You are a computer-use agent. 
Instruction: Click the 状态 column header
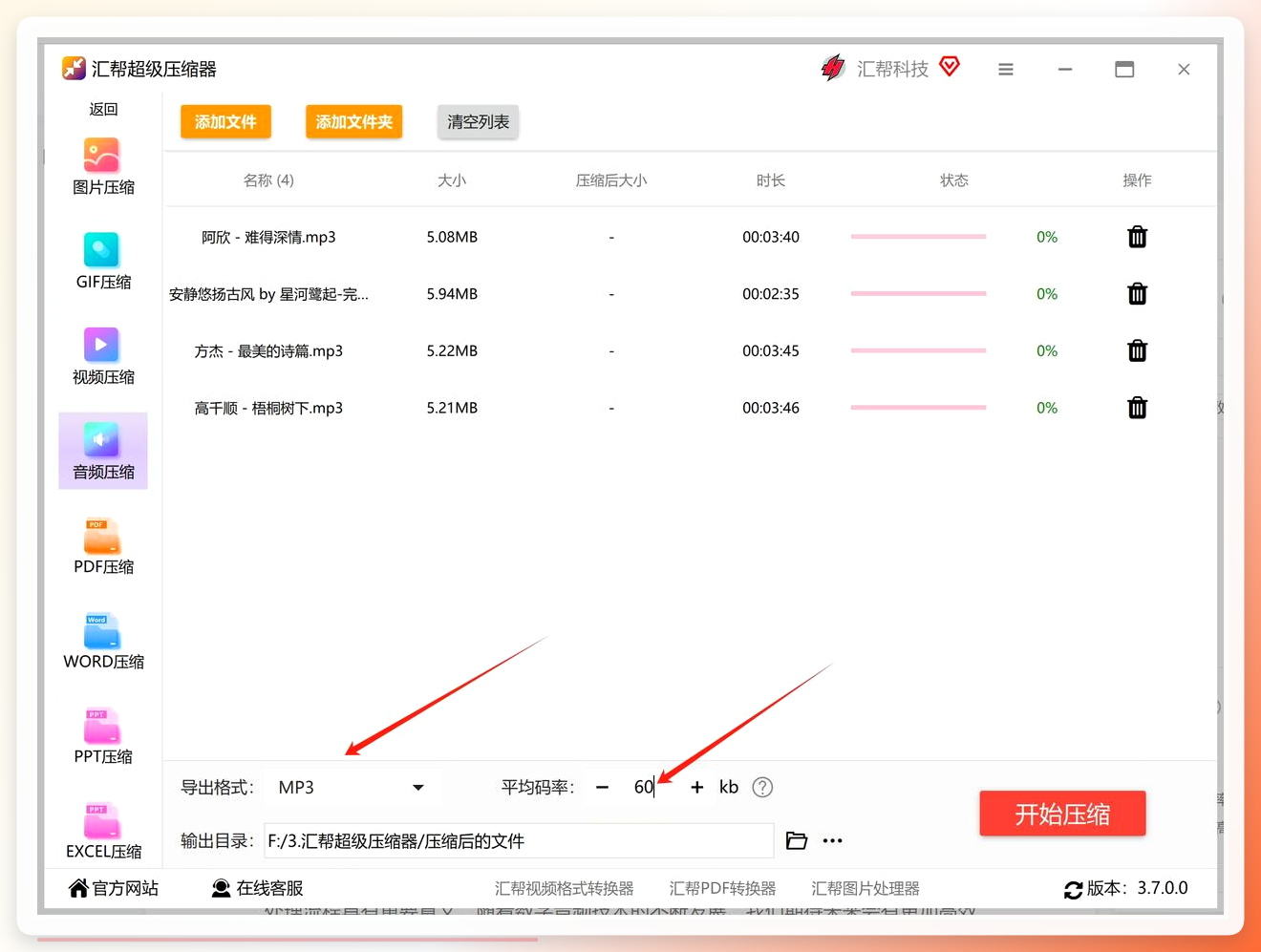tap(954, 180)
